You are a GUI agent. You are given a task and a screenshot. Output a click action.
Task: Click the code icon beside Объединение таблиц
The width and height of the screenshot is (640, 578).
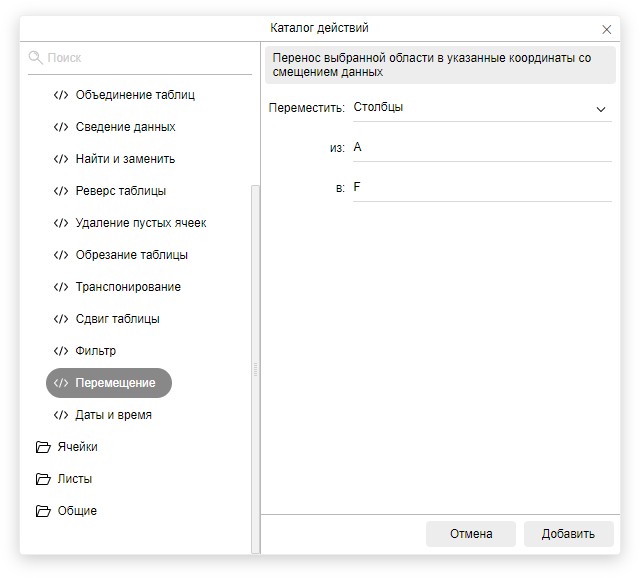[61, 95]
